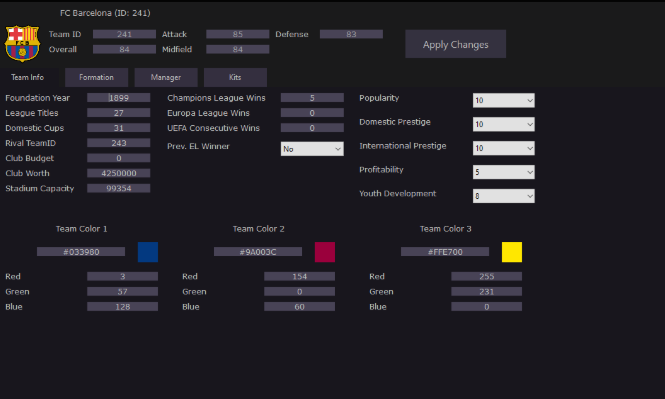Screen dimensions: 665x399
Task: Click Team Color 3 Blue value field
Action: [x=486, y=307]
